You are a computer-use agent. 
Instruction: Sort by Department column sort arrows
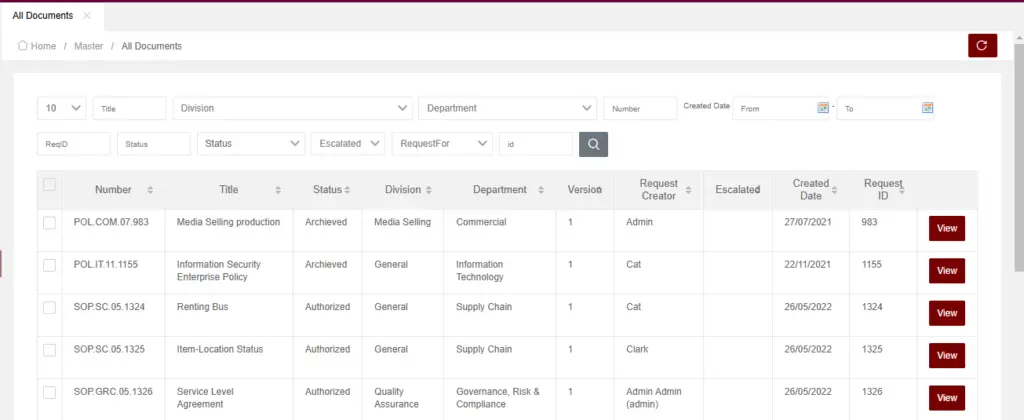tap(541, 190)
